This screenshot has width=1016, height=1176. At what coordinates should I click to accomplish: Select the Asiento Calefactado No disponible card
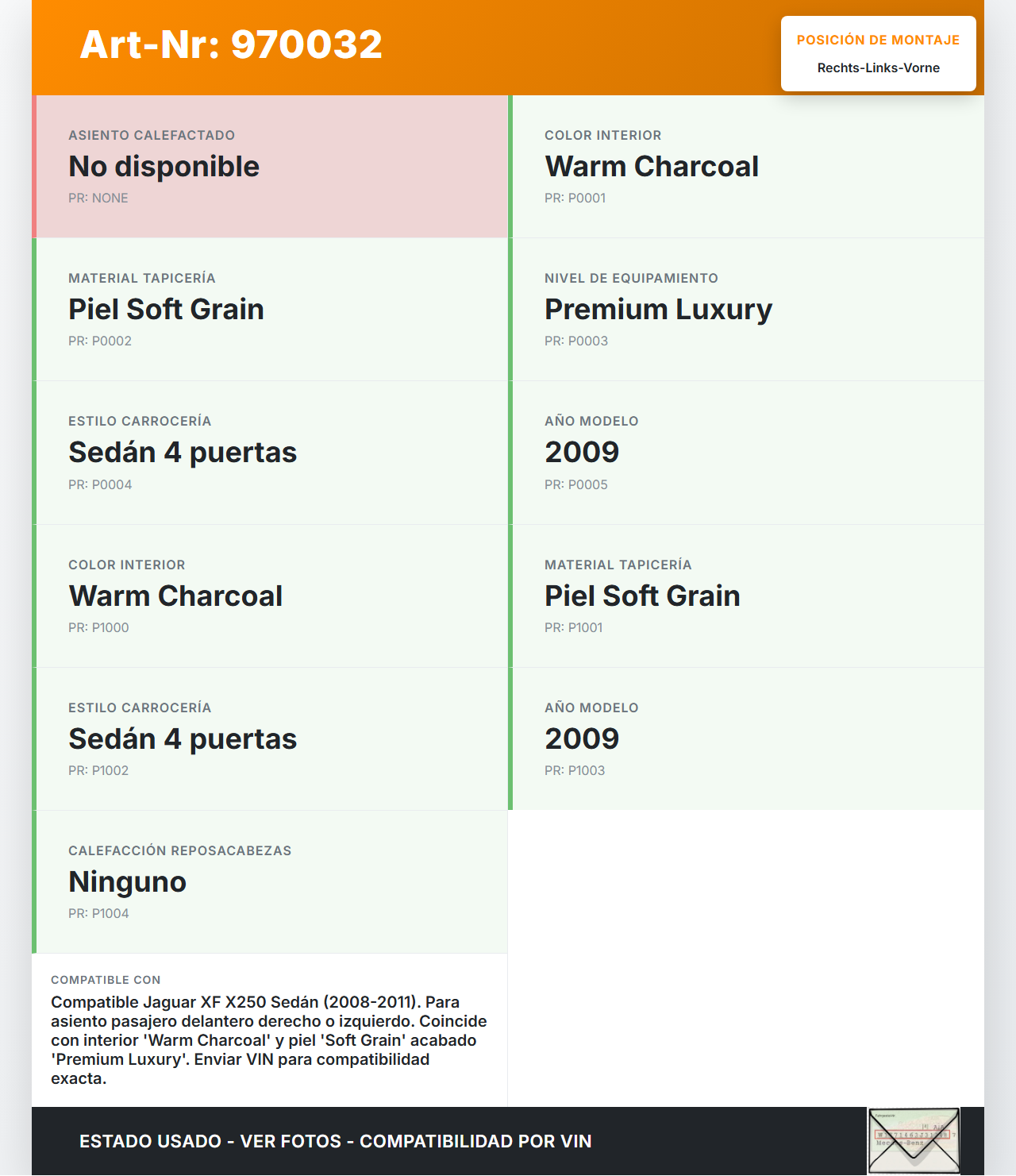click(271, 167)
